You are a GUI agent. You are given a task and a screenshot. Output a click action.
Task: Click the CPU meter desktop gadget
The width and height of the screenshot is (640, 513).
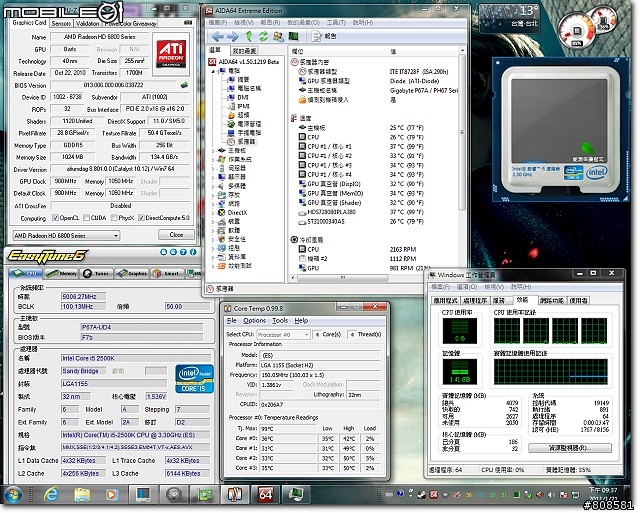click(x=586, y=27)
